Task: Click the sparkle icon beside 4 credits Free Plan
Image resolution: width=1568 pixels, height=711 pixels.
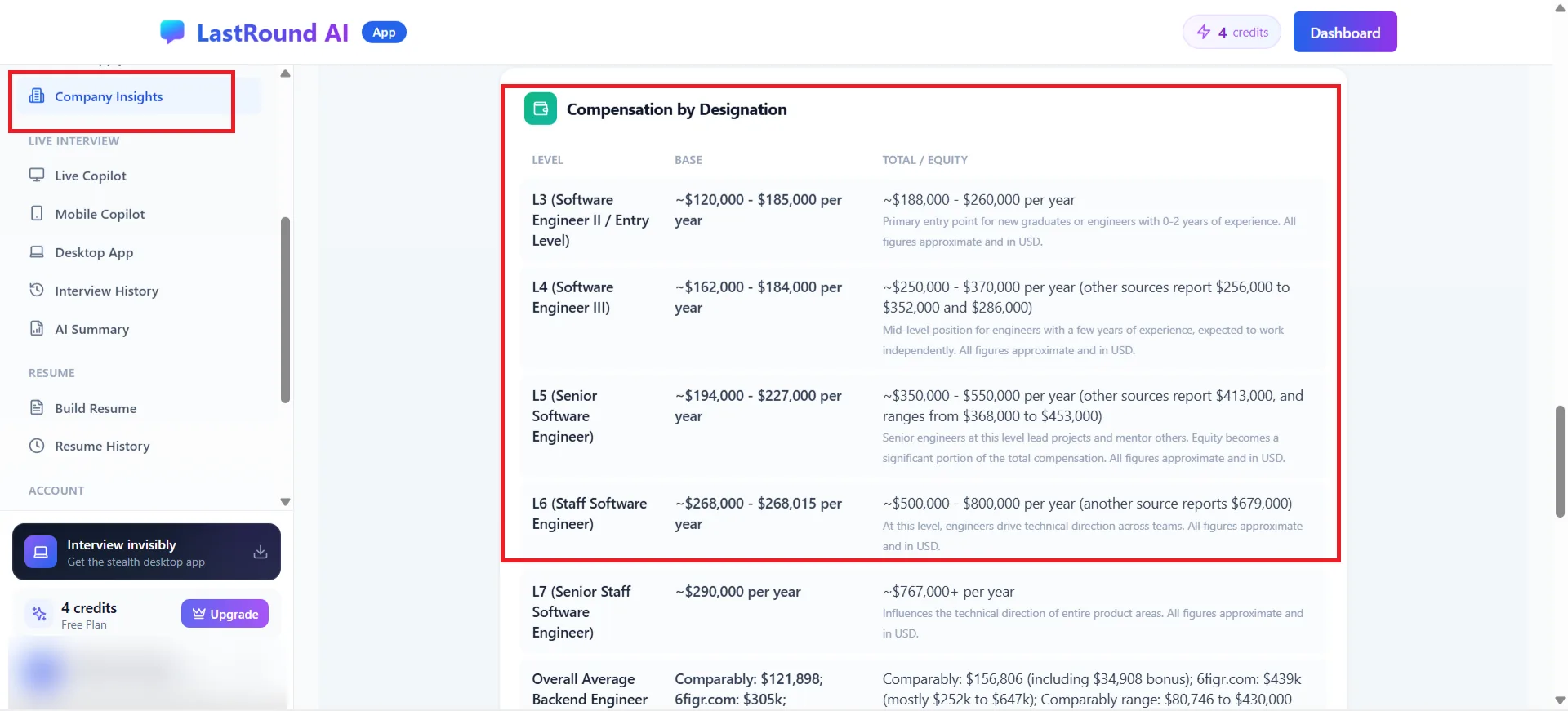Action: (x=39, y=614)
